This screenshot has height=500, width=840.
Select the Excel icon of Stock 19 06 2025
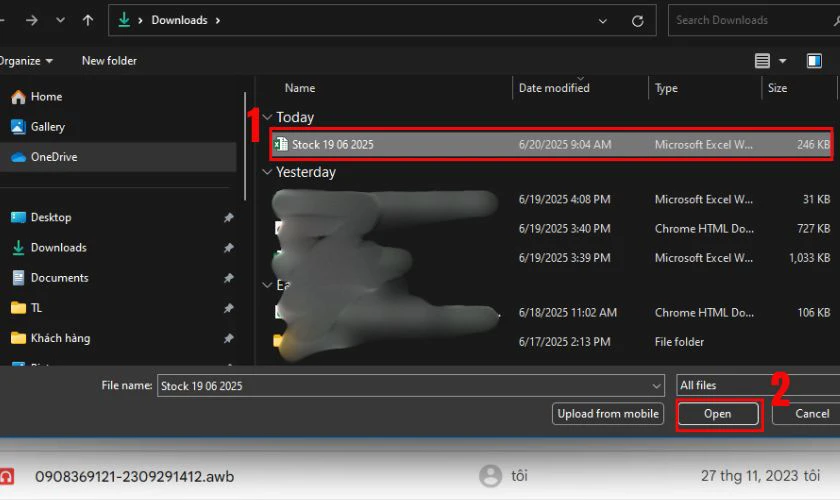click(x=281, y=145)
